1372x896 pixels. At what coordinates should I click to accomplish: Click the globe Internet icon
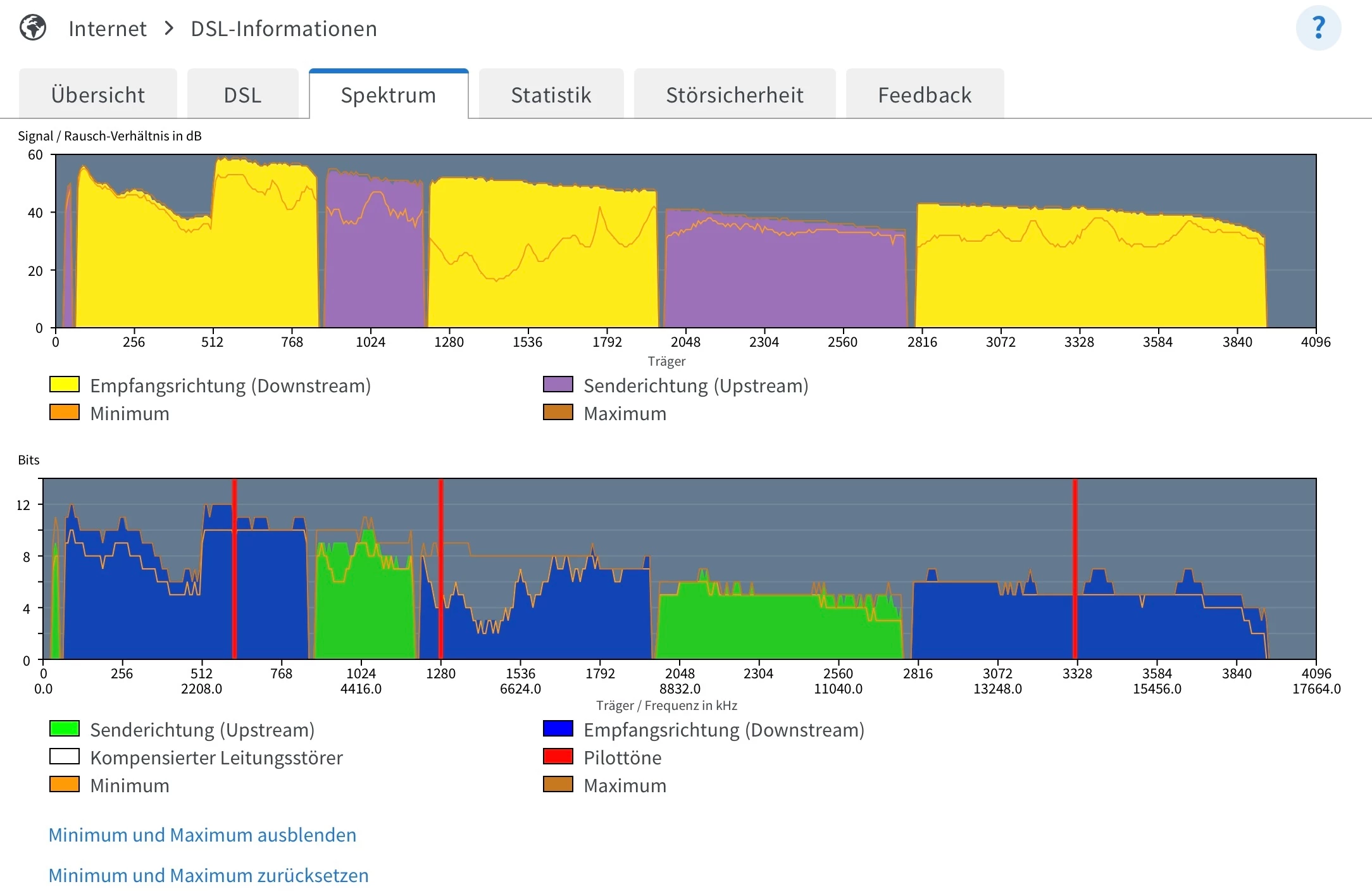coord(33,28)
